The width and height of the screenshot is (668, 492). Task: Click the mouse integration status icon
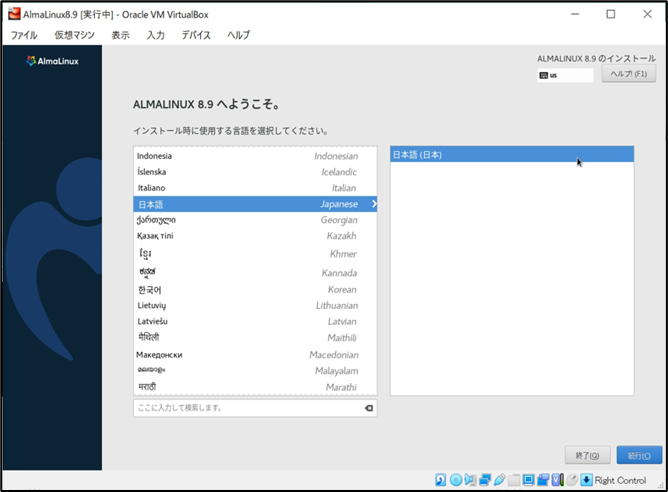tap(572, 480)
